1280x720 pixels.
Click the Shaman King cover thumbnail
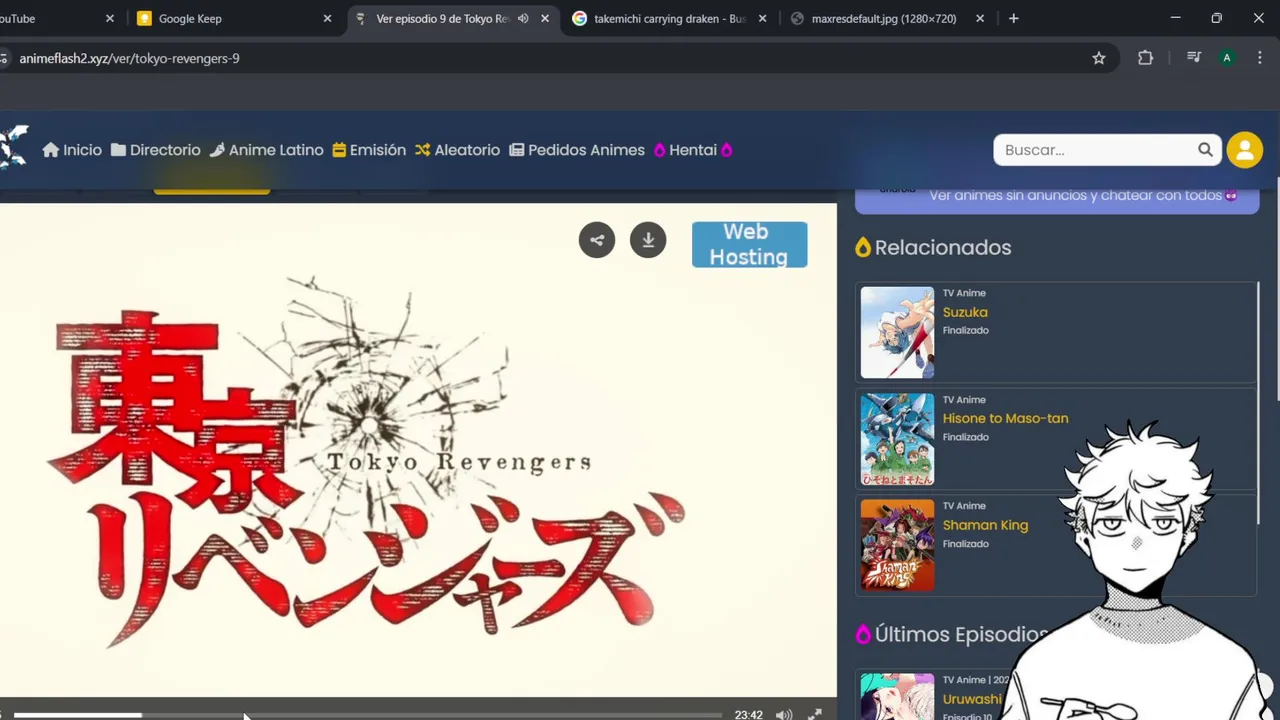[897, 546]
